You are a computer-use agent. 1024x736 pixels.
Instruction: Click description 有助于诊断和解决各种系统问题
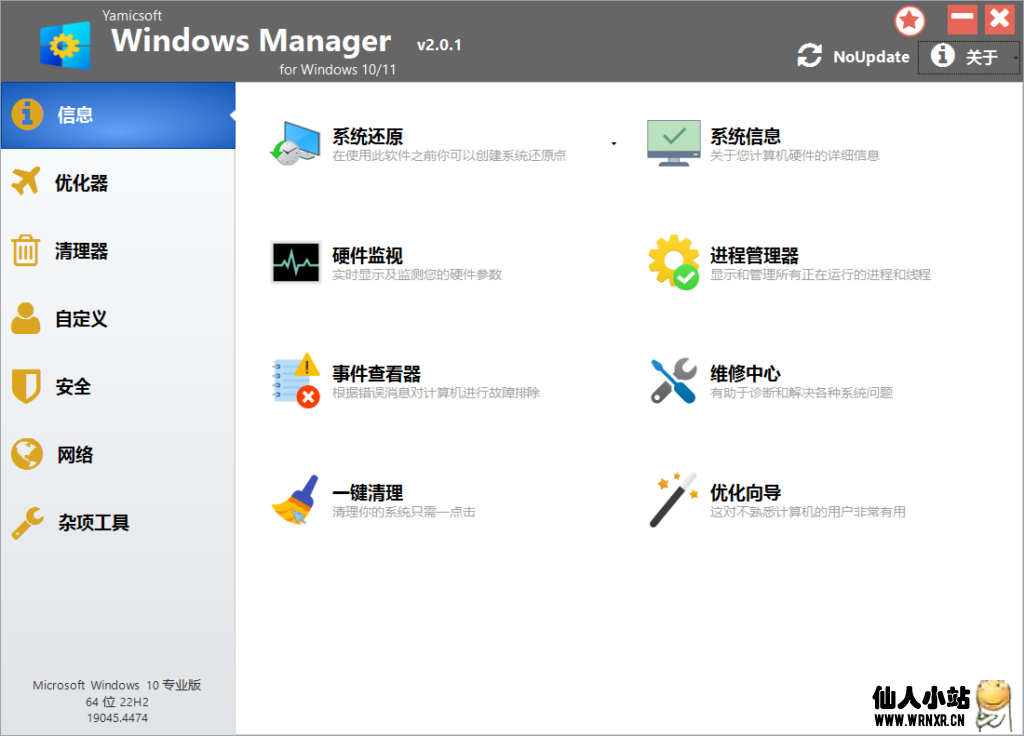click(x=801, y=392)
